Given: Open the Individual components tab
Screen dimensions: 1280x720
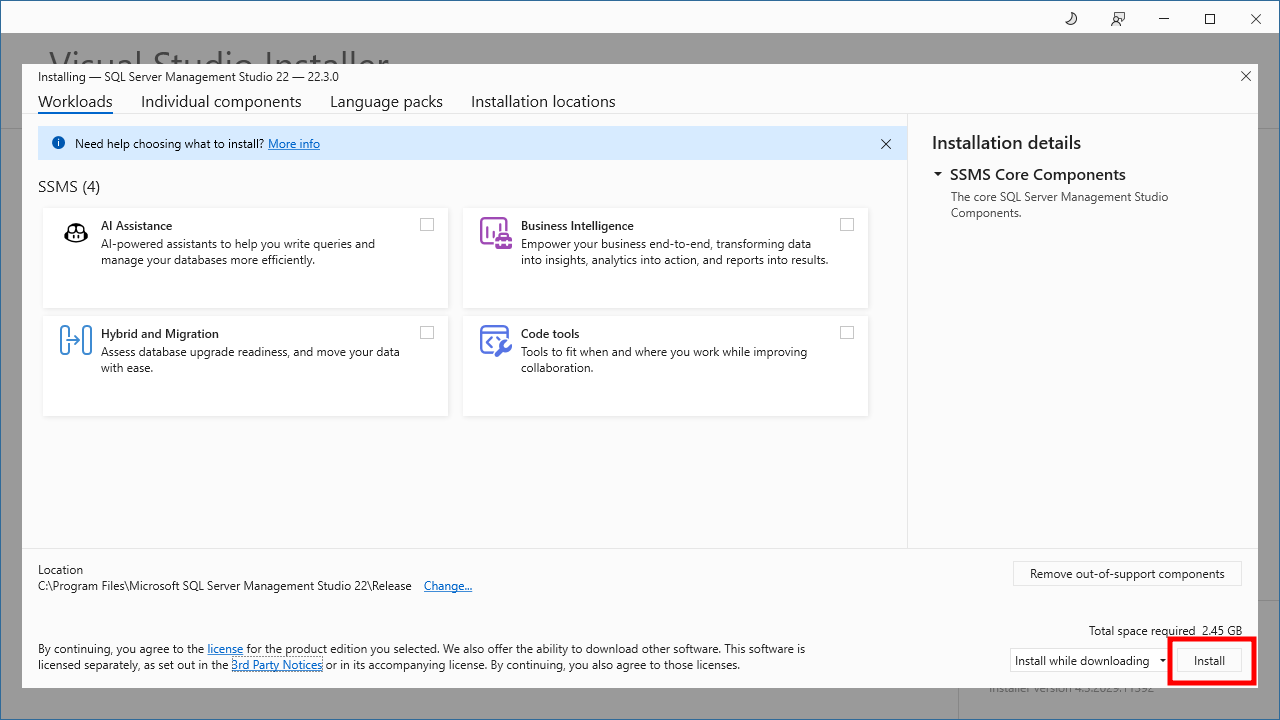Looking at the screenshot, I should click(221, 102).
